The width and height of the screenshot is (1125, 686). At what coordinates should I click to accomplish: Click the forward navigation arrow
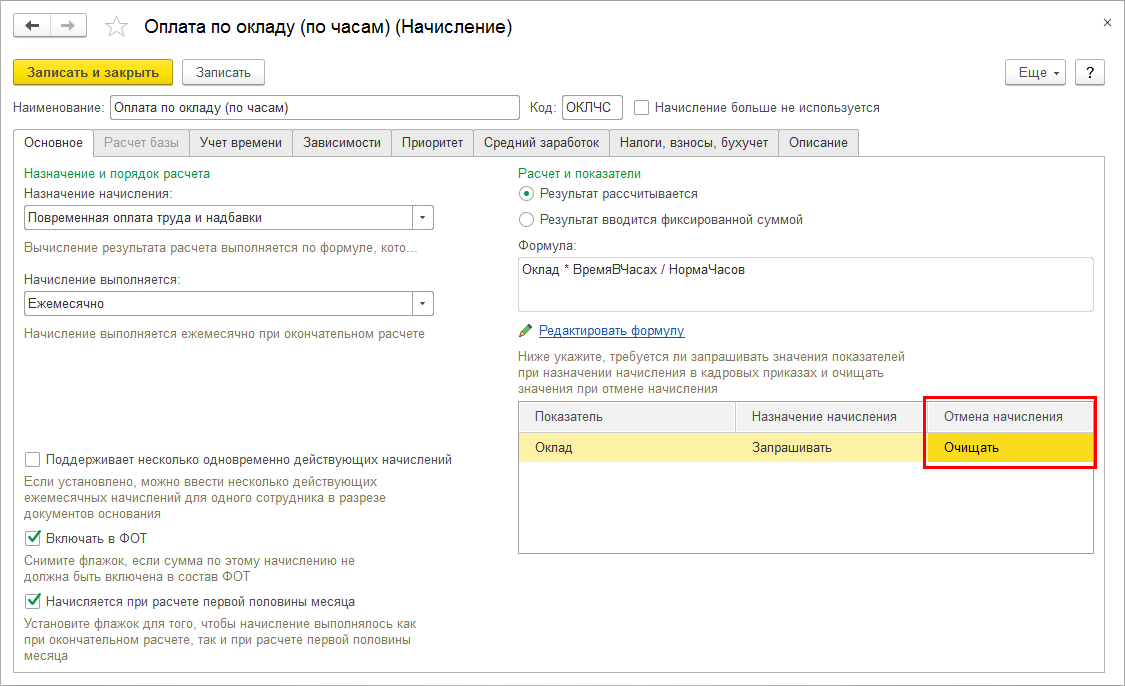click(x=67, y=25)
